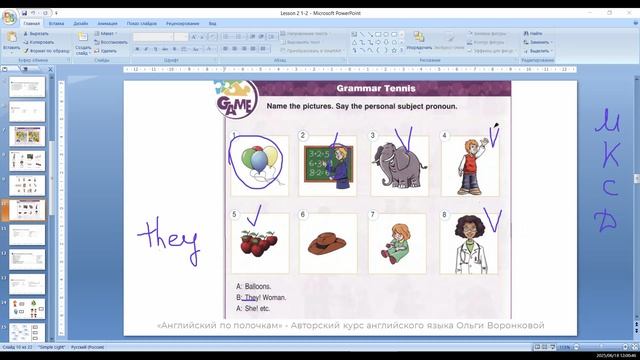
Task: Open the Select (Выделить) dropdown
Action: coord(538,51)
